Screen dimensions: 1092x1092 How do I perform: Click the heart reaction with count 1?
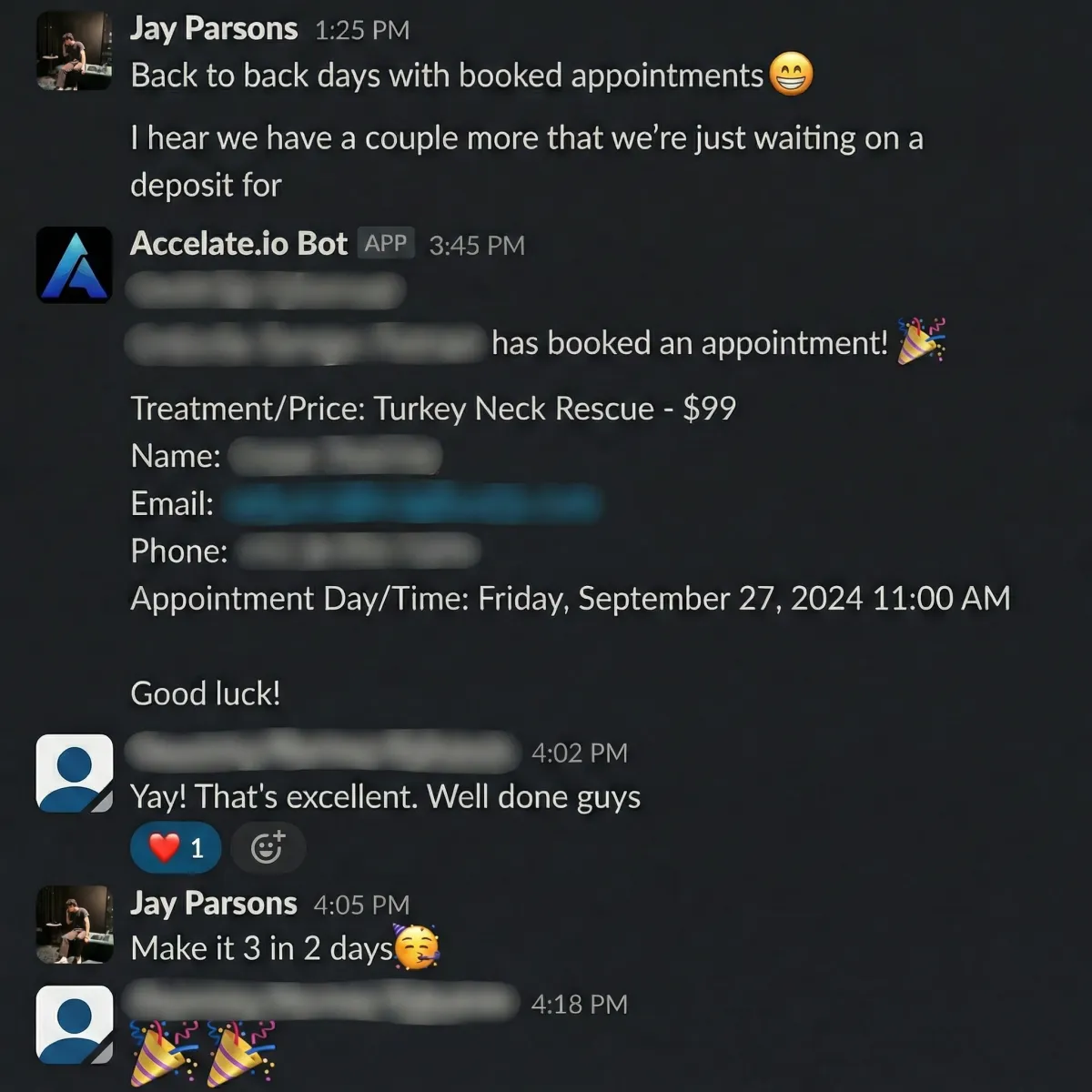click(175, 848)
